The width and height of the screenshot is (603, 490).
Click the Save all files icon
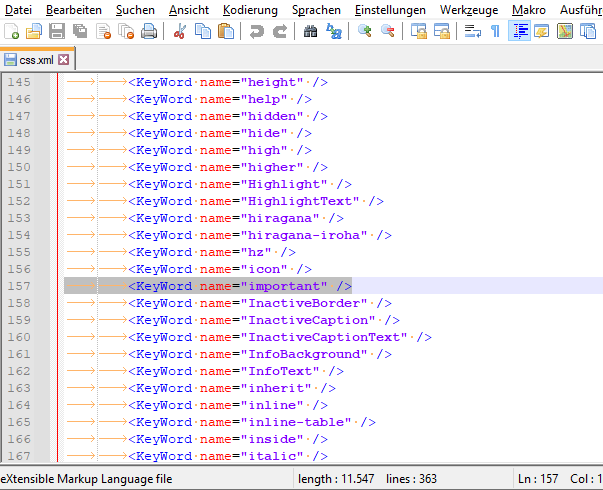coord(79,32)
